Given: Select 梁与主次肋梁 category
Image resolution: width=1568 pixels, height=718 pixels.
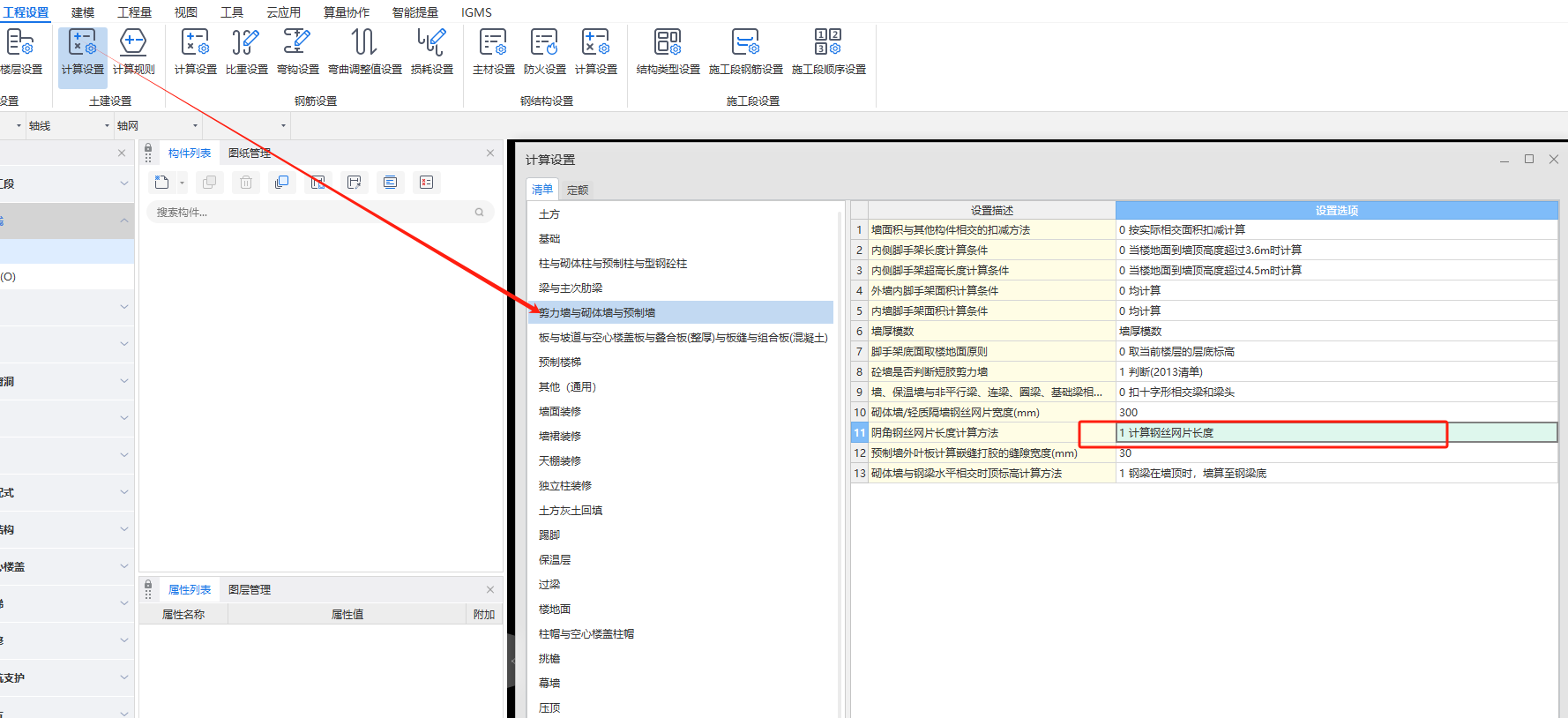Looking at the screenshot, I should (x=571, y=288).
